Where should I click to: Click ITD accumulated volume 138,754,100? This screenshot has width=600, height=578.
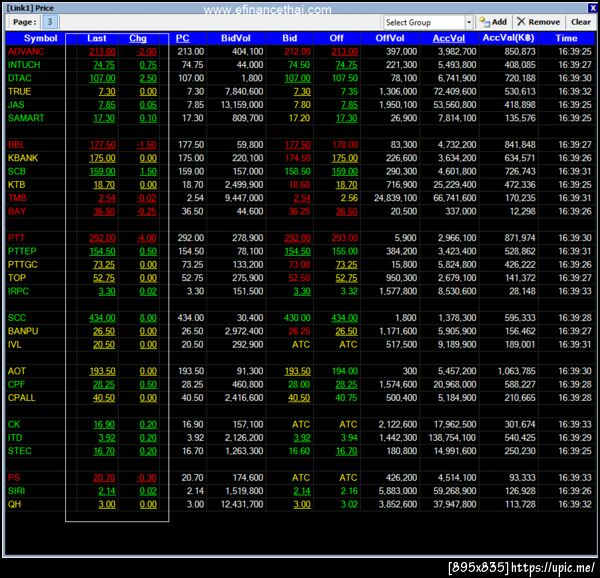coord(452,438)
